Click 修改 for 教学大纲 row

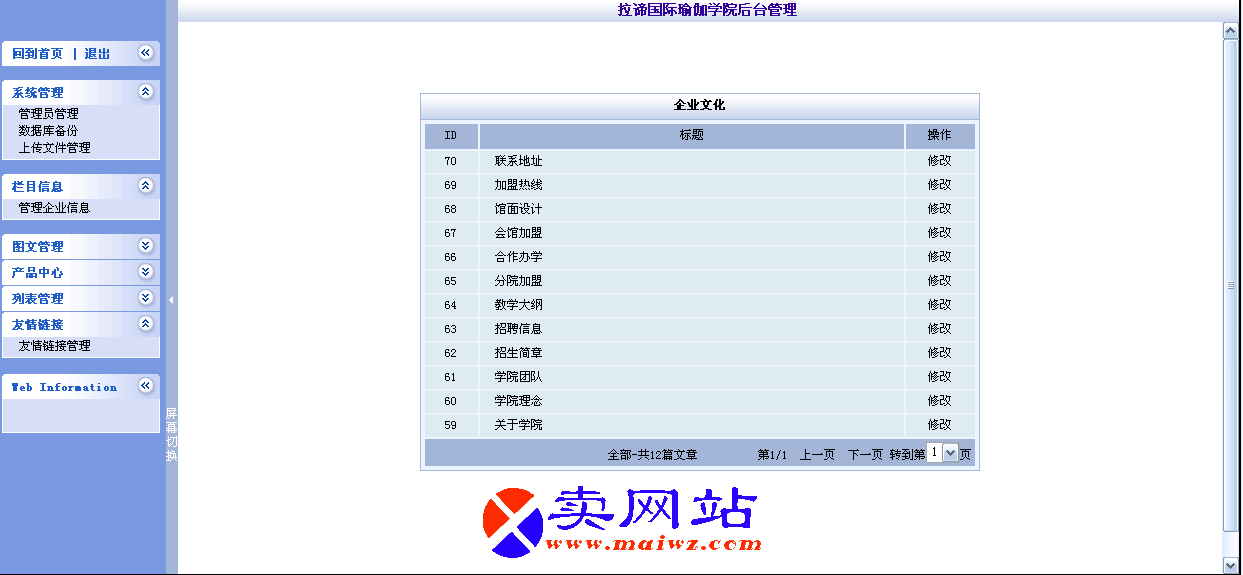coord(939,305)
